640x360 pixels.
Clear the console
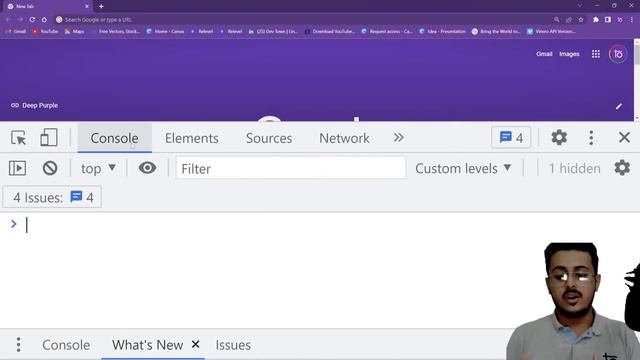[50, 168]
